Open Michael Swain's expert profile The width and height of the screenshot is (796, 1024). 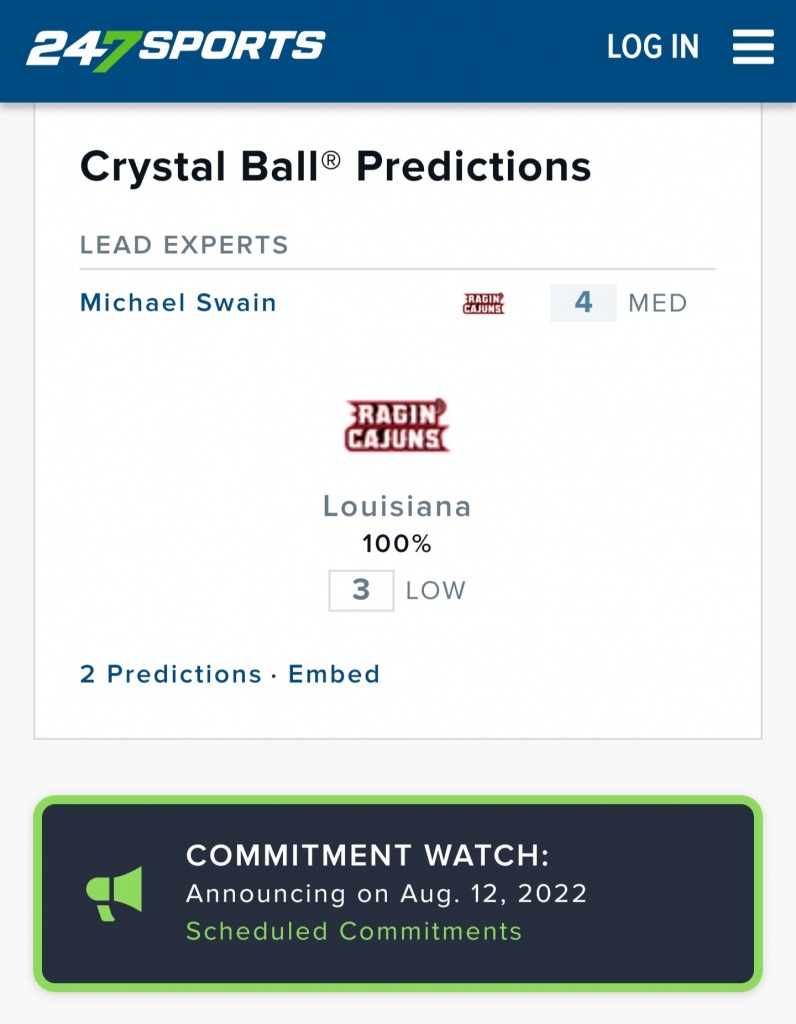point(178,303)
